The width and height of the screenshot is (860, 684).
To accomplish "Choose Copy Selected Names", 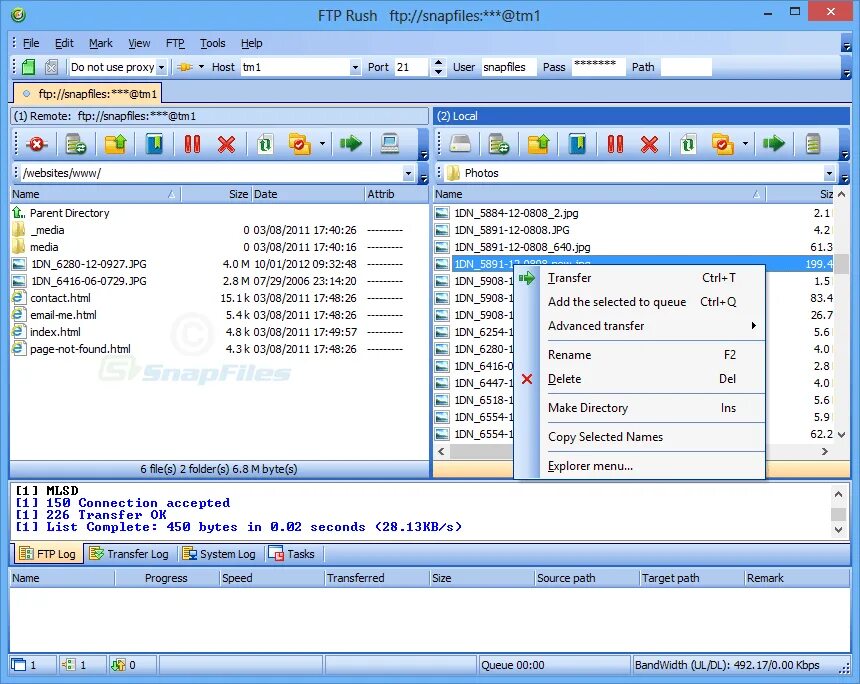I will [641, 437].
